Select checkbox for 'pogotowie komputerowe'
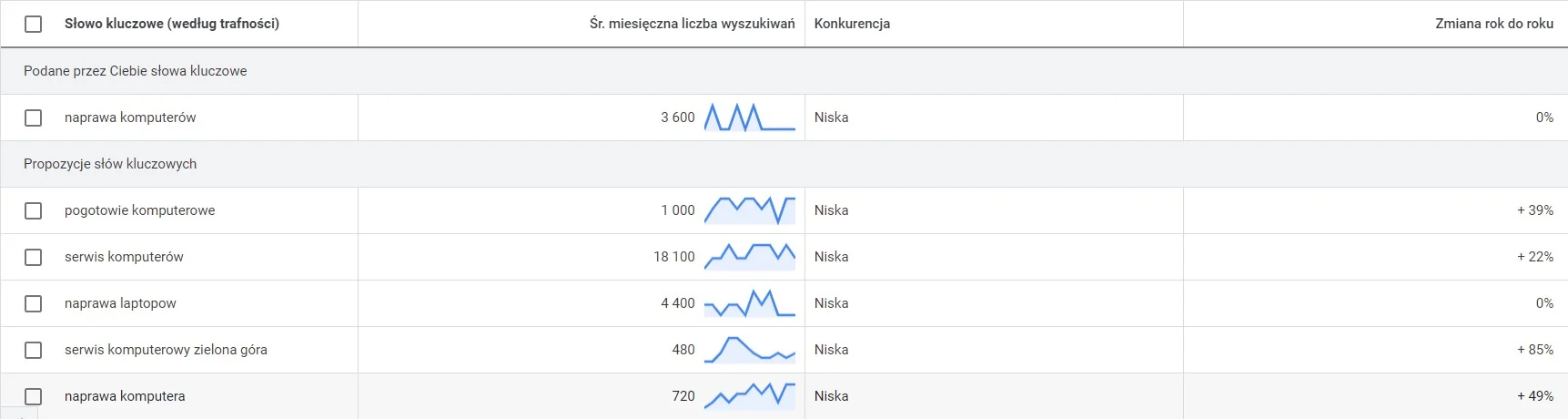1568x419 pixels. pyautogui.click(x=33, y=210)
